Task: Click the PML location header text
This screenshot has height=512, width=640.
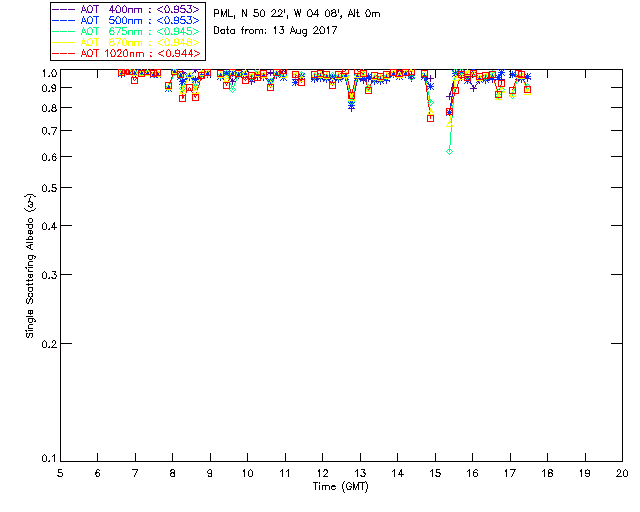Action: click(x=297, y=14)
